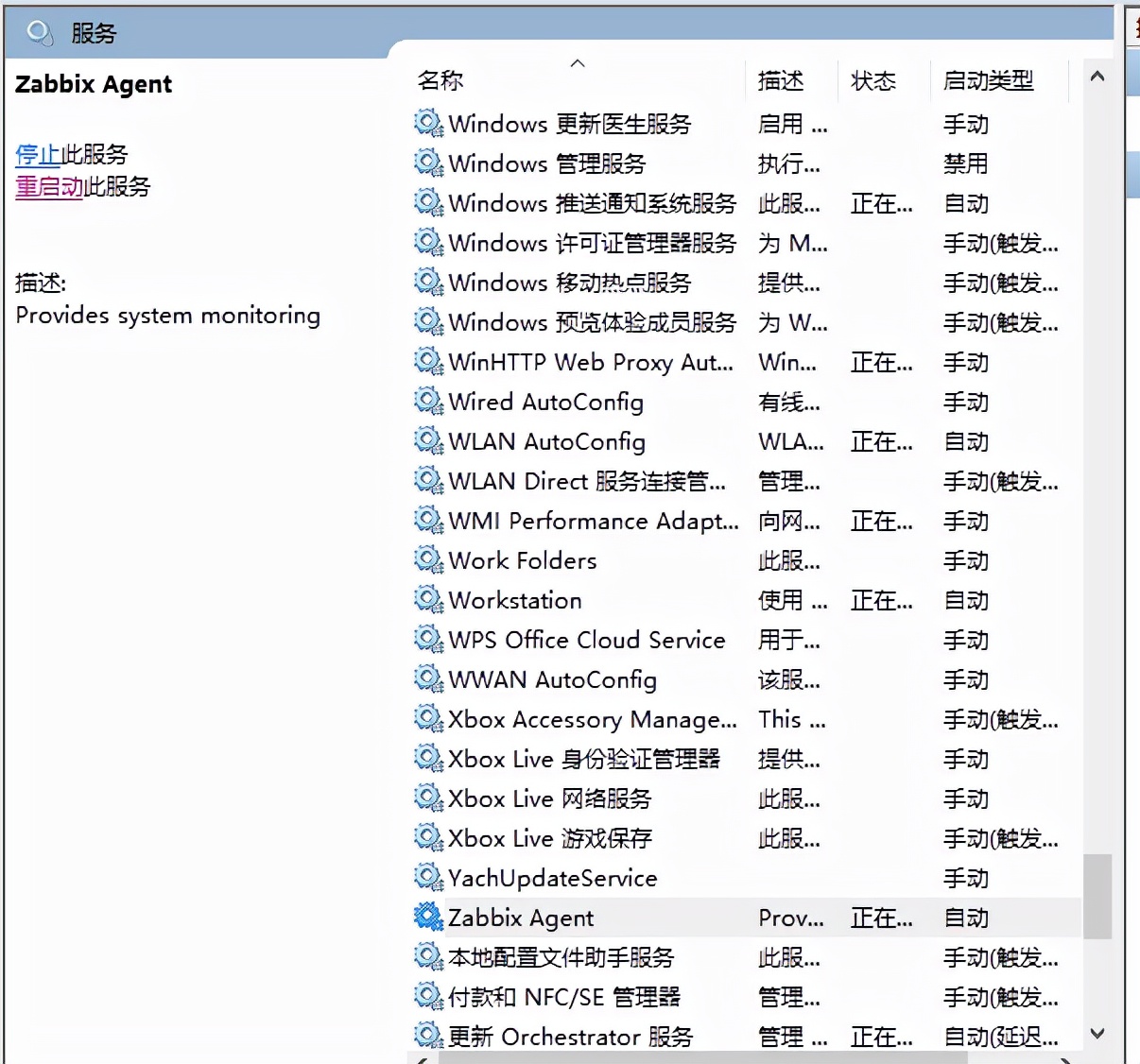Click the scrollbar down arrow
Screen dimensions: 1140x1064
[1097, 1034]
